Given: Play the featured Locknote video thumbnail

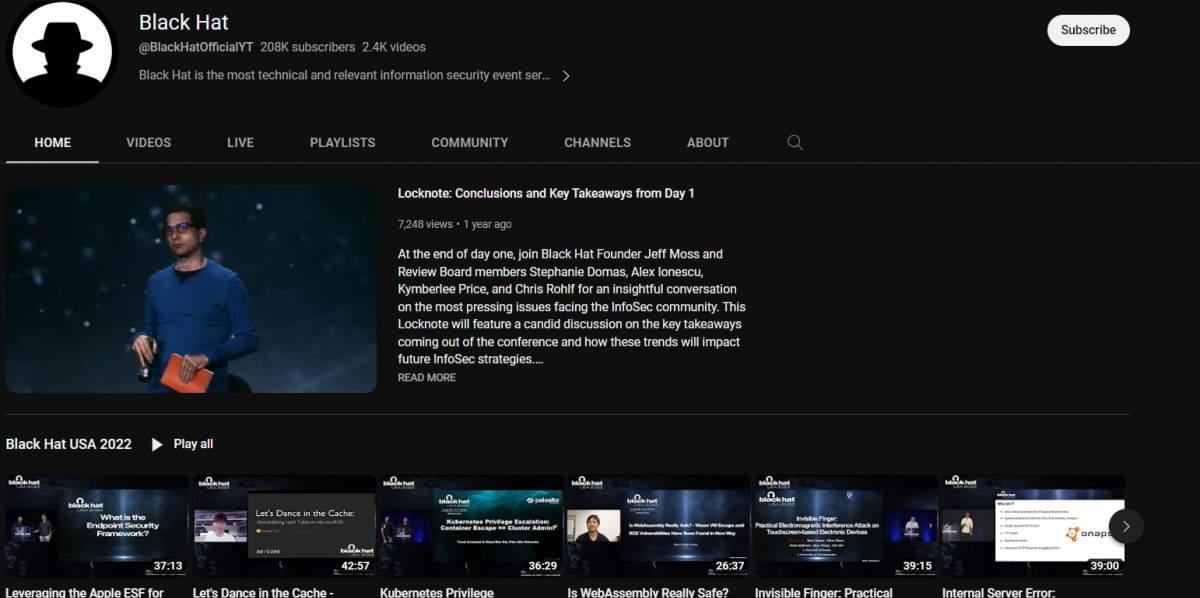Looking at the screenshot, I should [191, 289].
